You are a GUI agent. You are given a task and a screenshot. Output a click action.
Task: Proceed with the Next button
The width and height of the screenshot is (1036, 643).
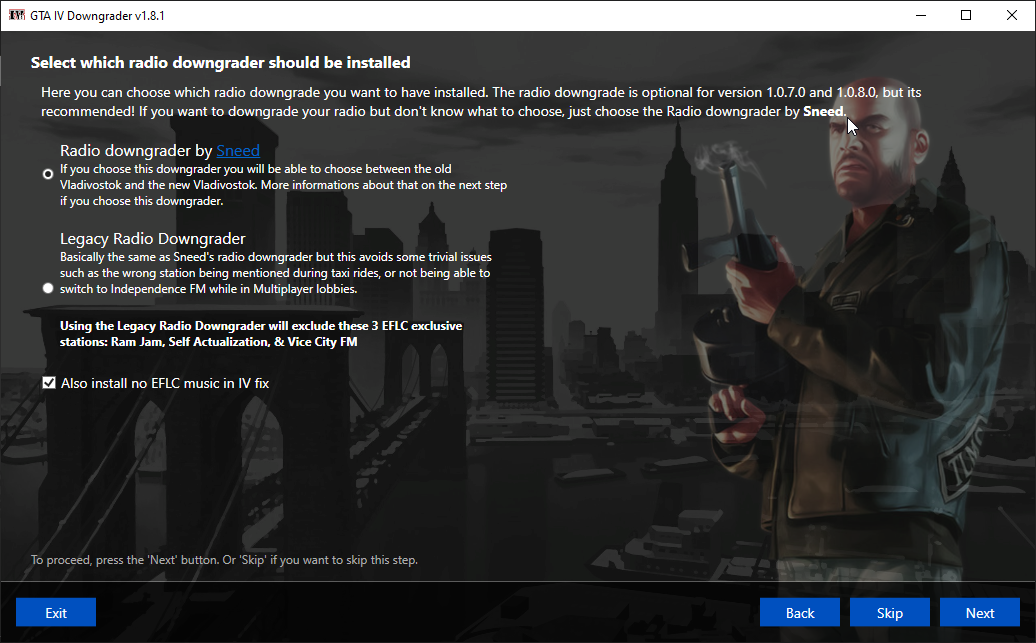tap(980, 613)
